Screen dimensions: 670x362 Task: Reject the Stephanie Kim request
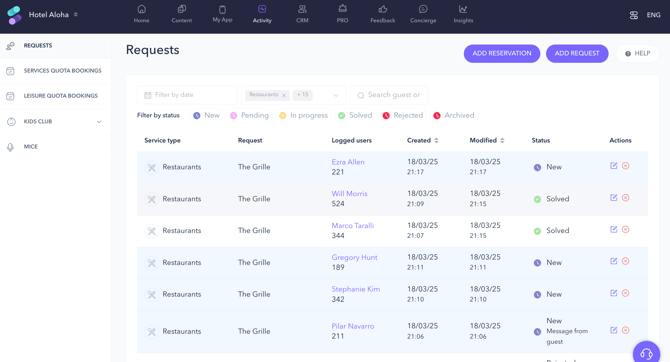coord(626,293)
